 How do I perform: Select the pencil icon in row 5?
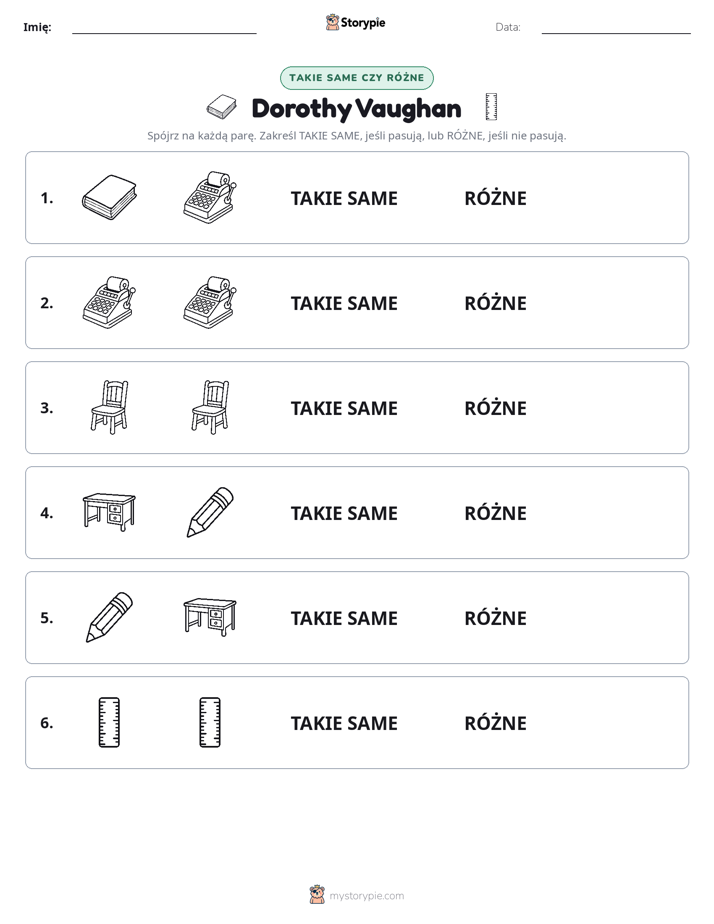click(x=110, y=617)
